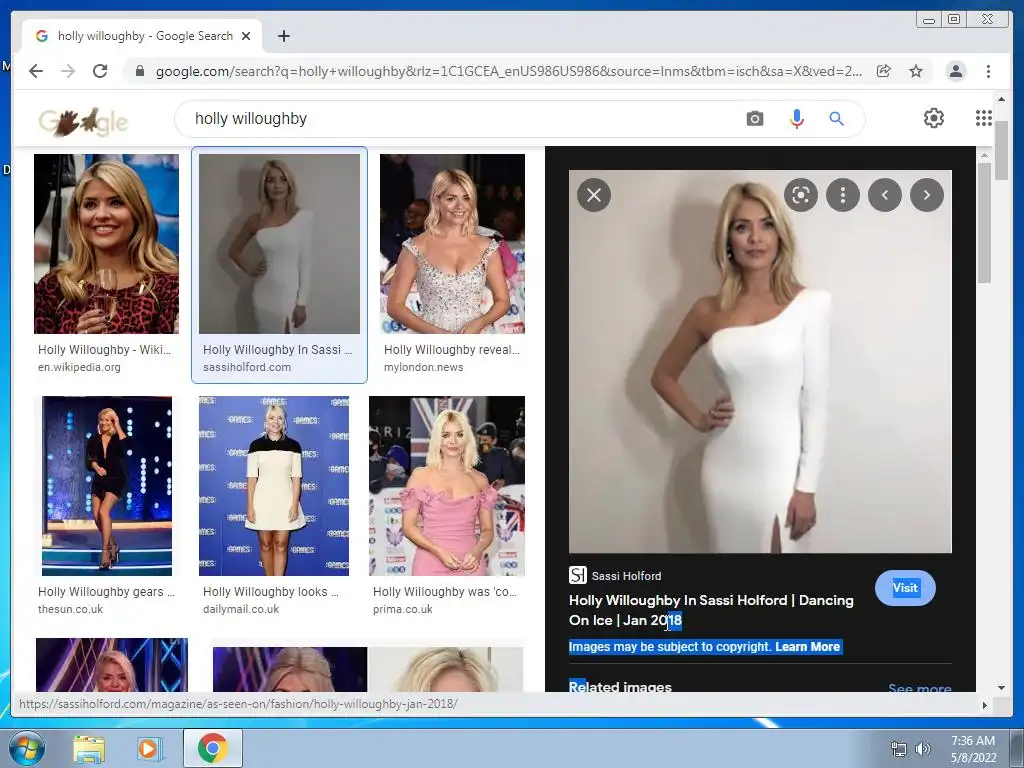Viewport: 1024px width, 768px height.
Task: Launch Windows Media Player from taskbar
Action: click(148, 749)
